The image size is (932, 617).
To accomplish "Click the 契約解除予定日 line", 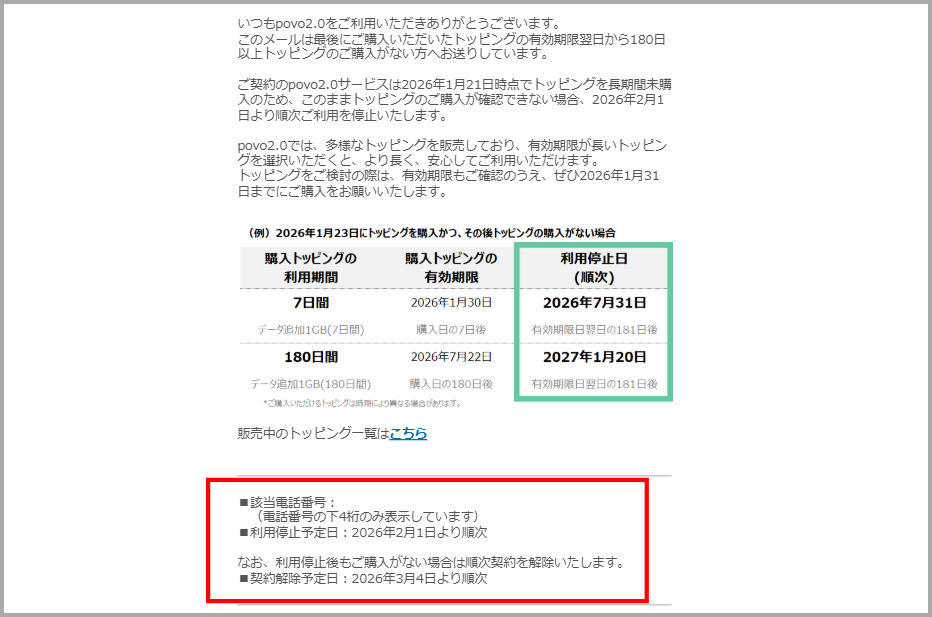I will tap(362, 578).
